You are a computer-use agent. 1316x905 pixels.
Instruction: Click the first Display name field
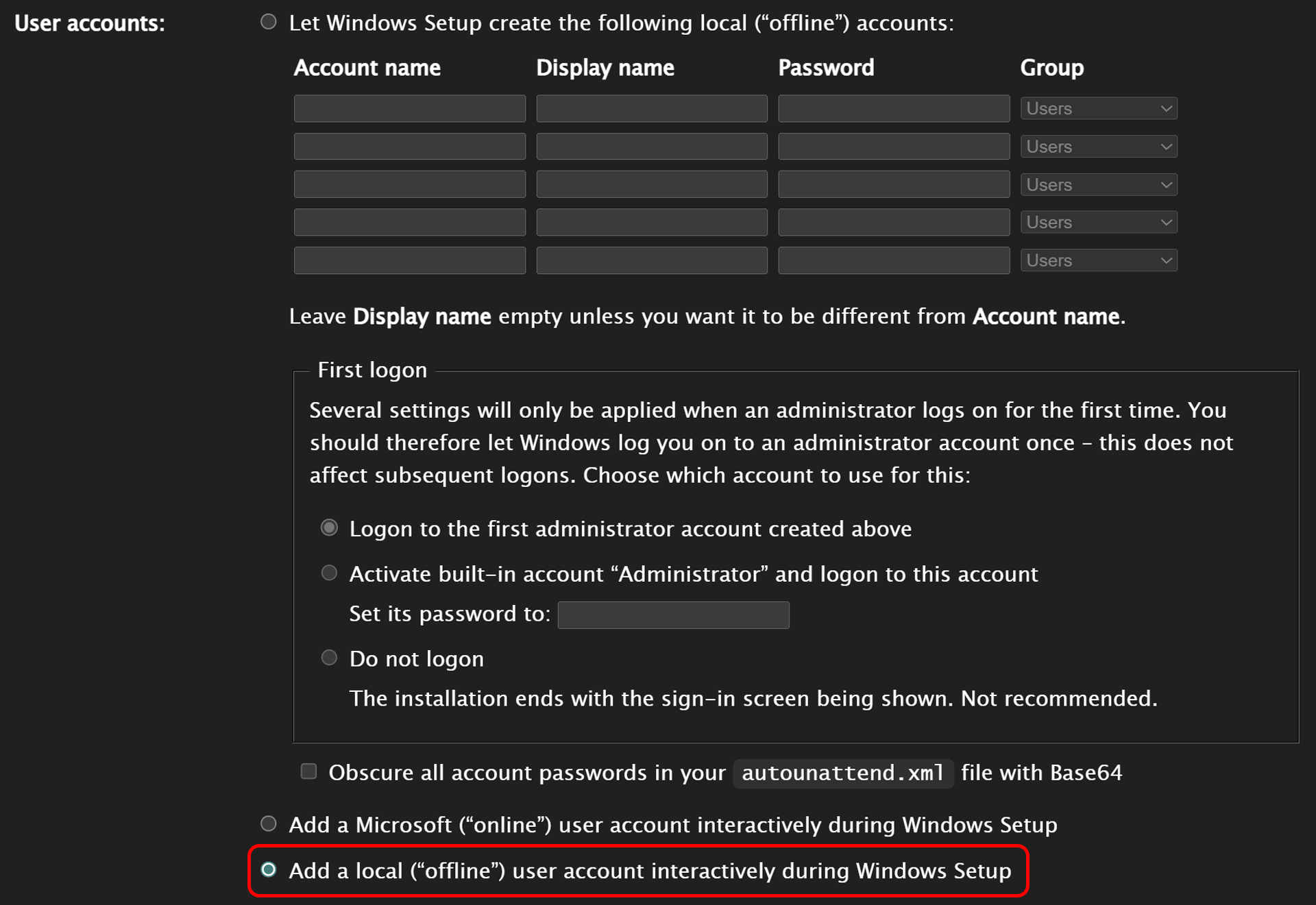pyautogui.click(x=651, y=108)
